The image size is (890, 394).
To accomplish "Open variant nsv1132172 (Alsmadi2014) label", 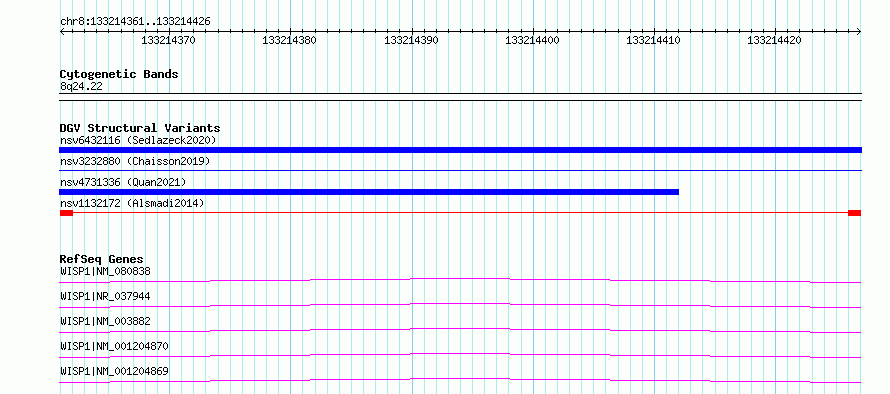I will [x=132, y=203].
